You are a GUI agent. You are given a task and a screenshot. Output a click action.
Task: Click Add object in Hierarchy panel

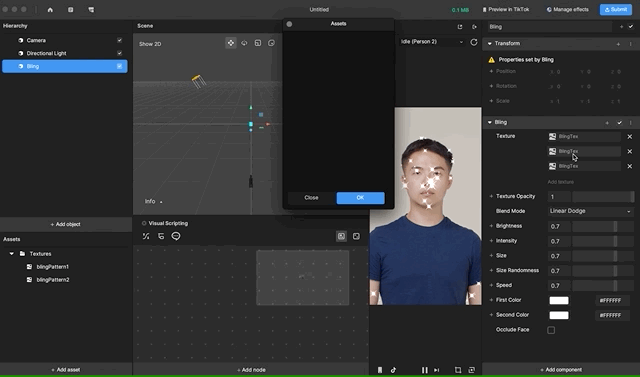tap(65, 224)
